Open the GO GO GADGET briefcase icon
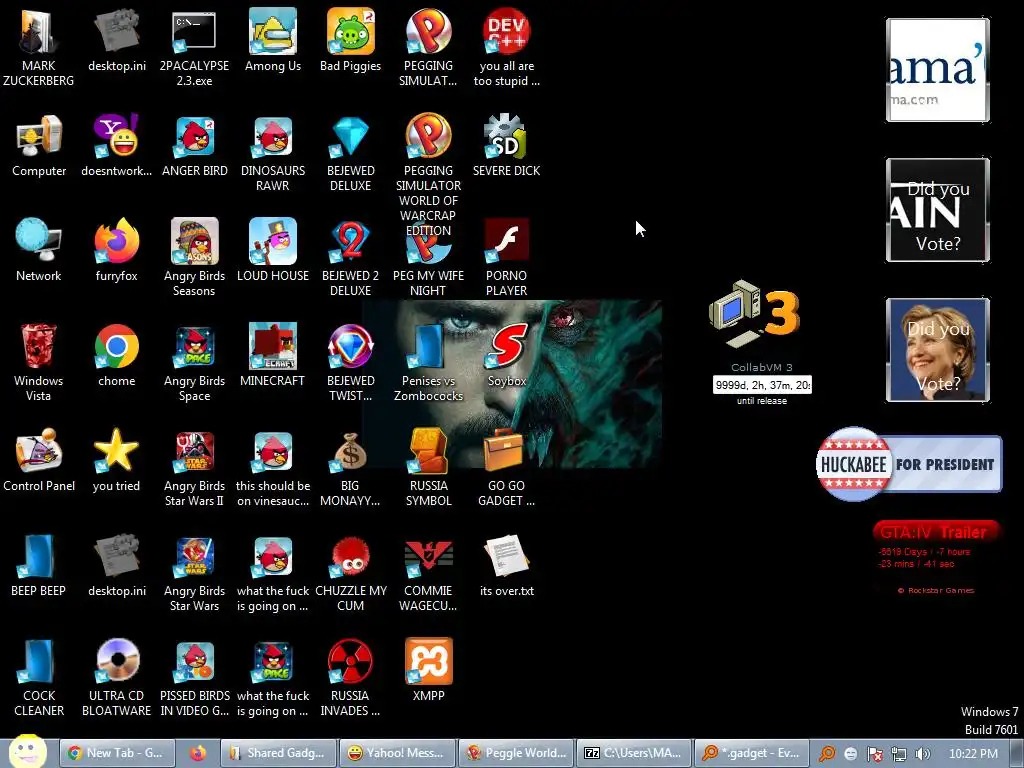This screenshot has width=1024, height=768. point(507,468)
